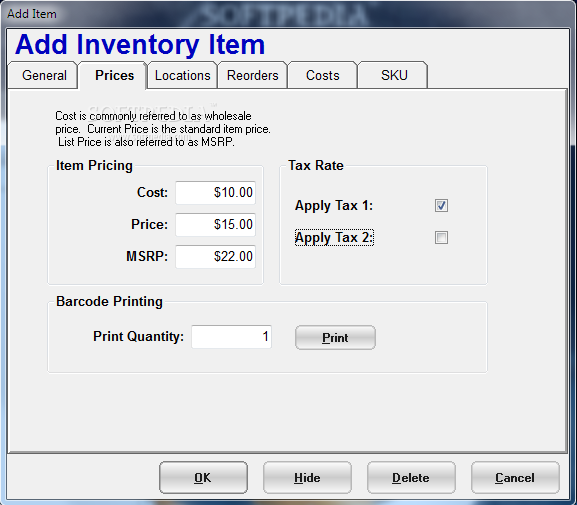Click the Print barcode button
Viewport: 577px width, 505px height.
pos(335,338)
